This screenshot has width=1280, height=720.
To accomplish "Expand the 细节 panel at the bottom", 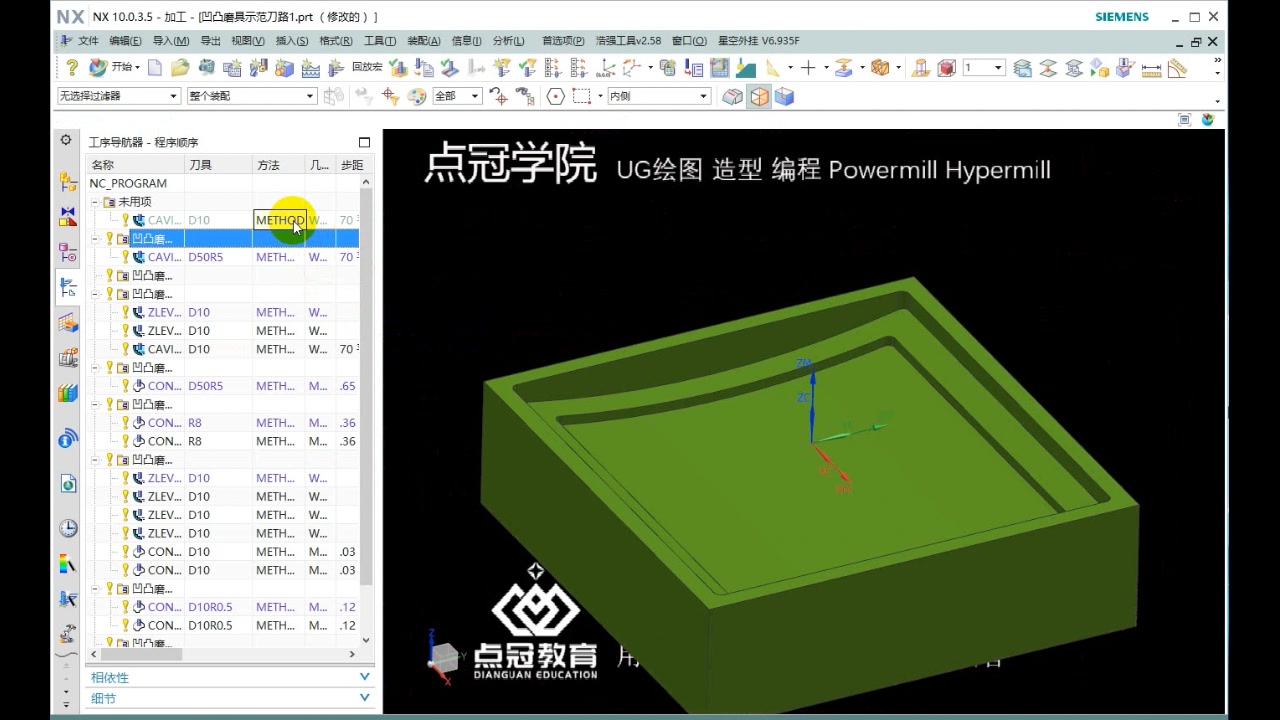I will click(230, 698).
